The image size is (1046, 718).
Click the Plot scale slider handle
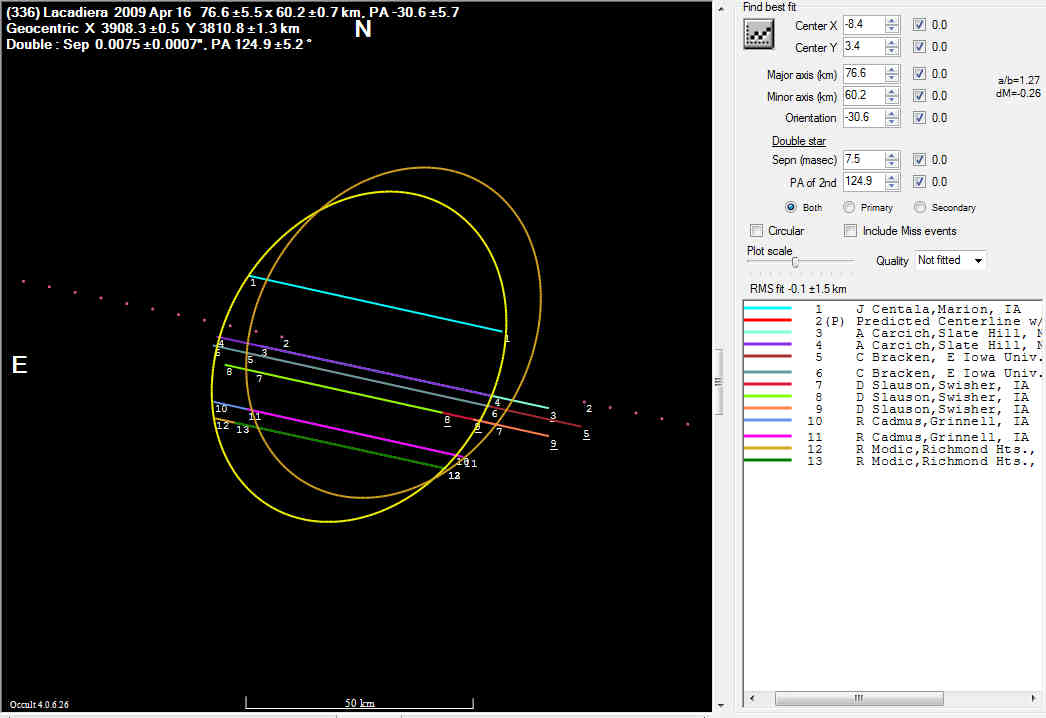(x=795, y=262)
